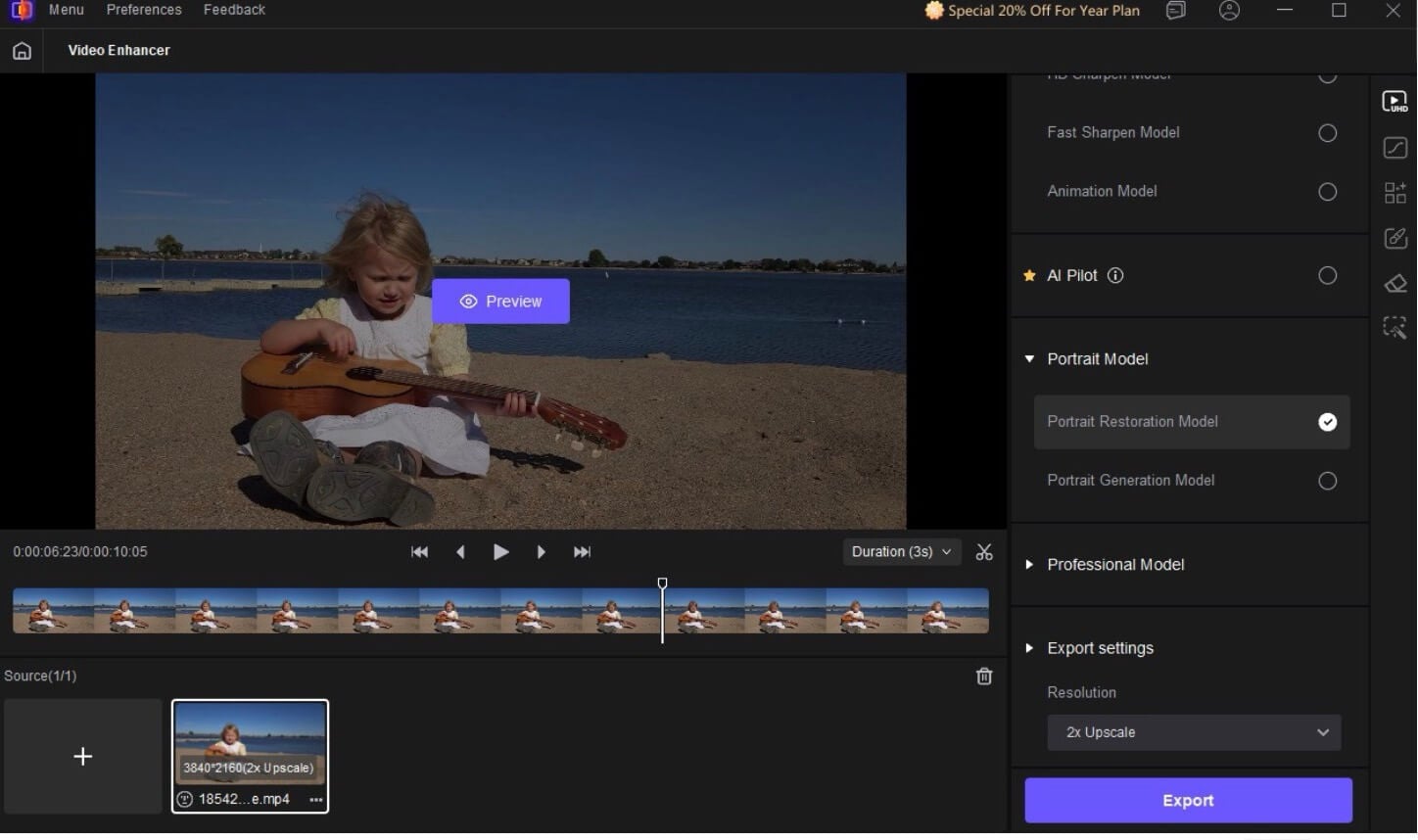
Task: Click the 3840*2160(2x Upscale) label
Action: tap(249, 769)
